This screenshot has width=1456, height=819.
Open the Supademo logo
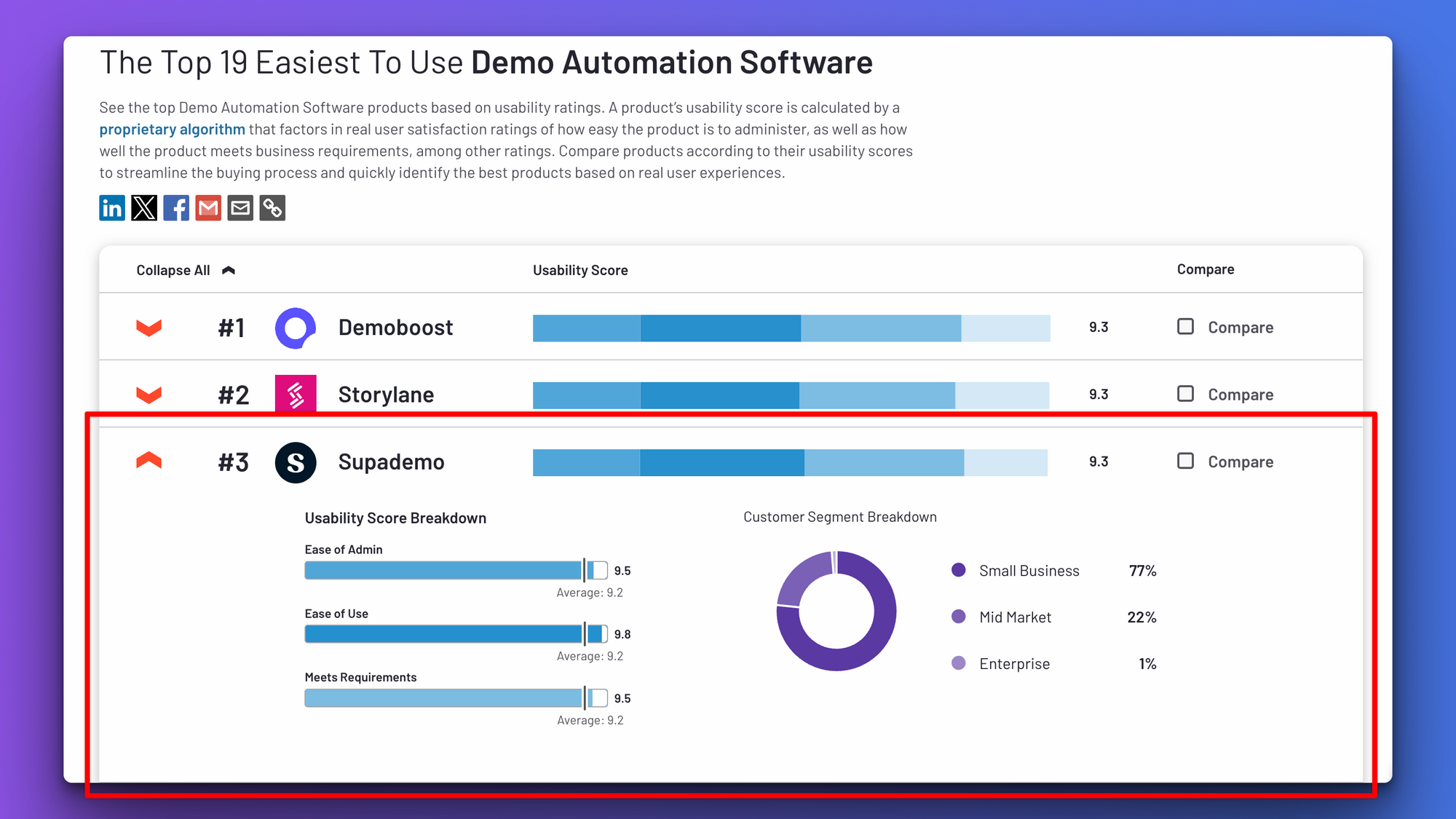coord(296,462)
